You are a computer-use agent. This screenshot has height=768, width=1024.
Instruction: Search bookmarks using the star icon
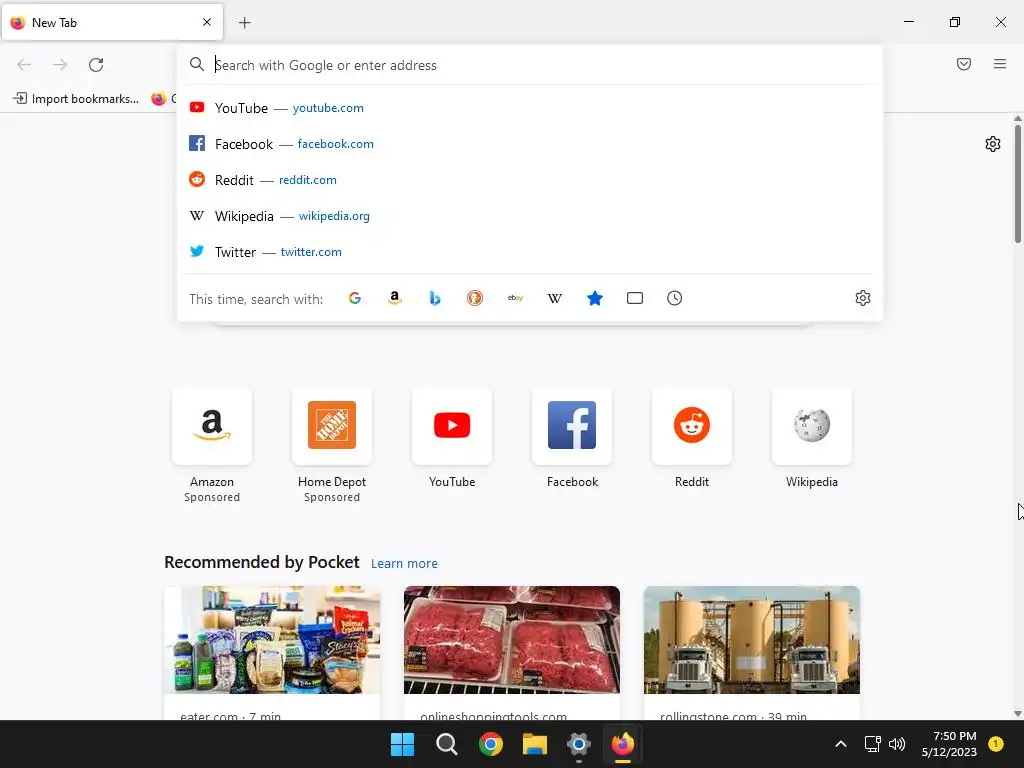coord(595,298)
